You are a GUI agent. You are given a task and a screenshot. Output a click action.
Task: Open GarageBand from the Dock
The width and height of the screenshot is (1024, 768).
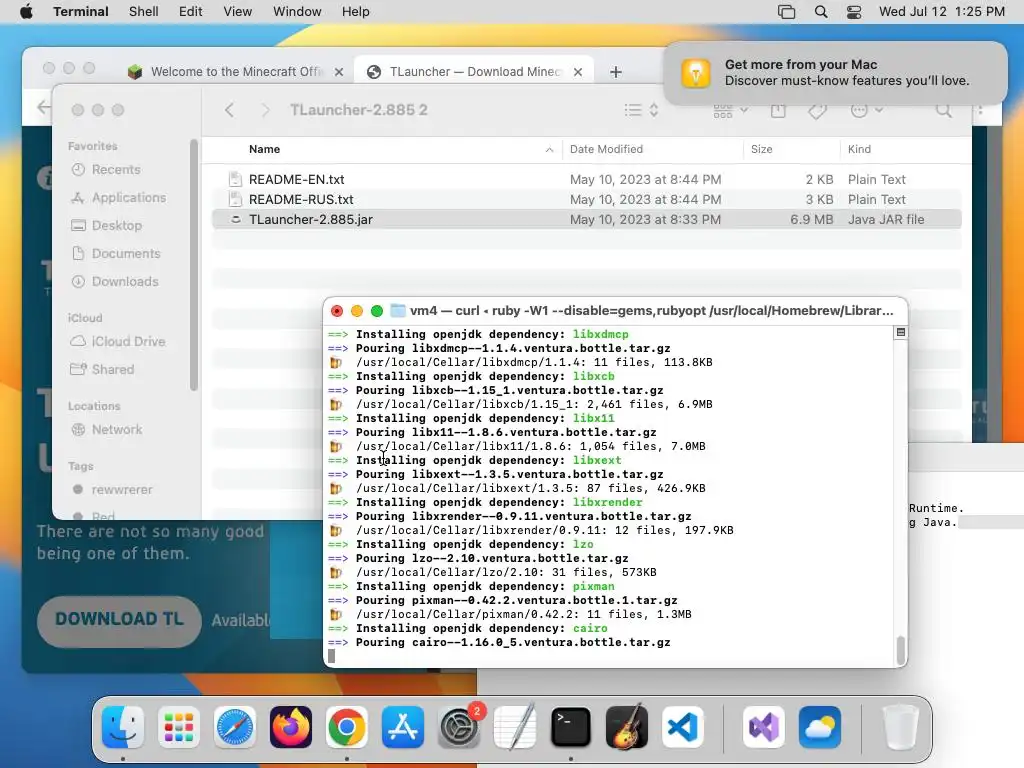click(x=627, y=727)
